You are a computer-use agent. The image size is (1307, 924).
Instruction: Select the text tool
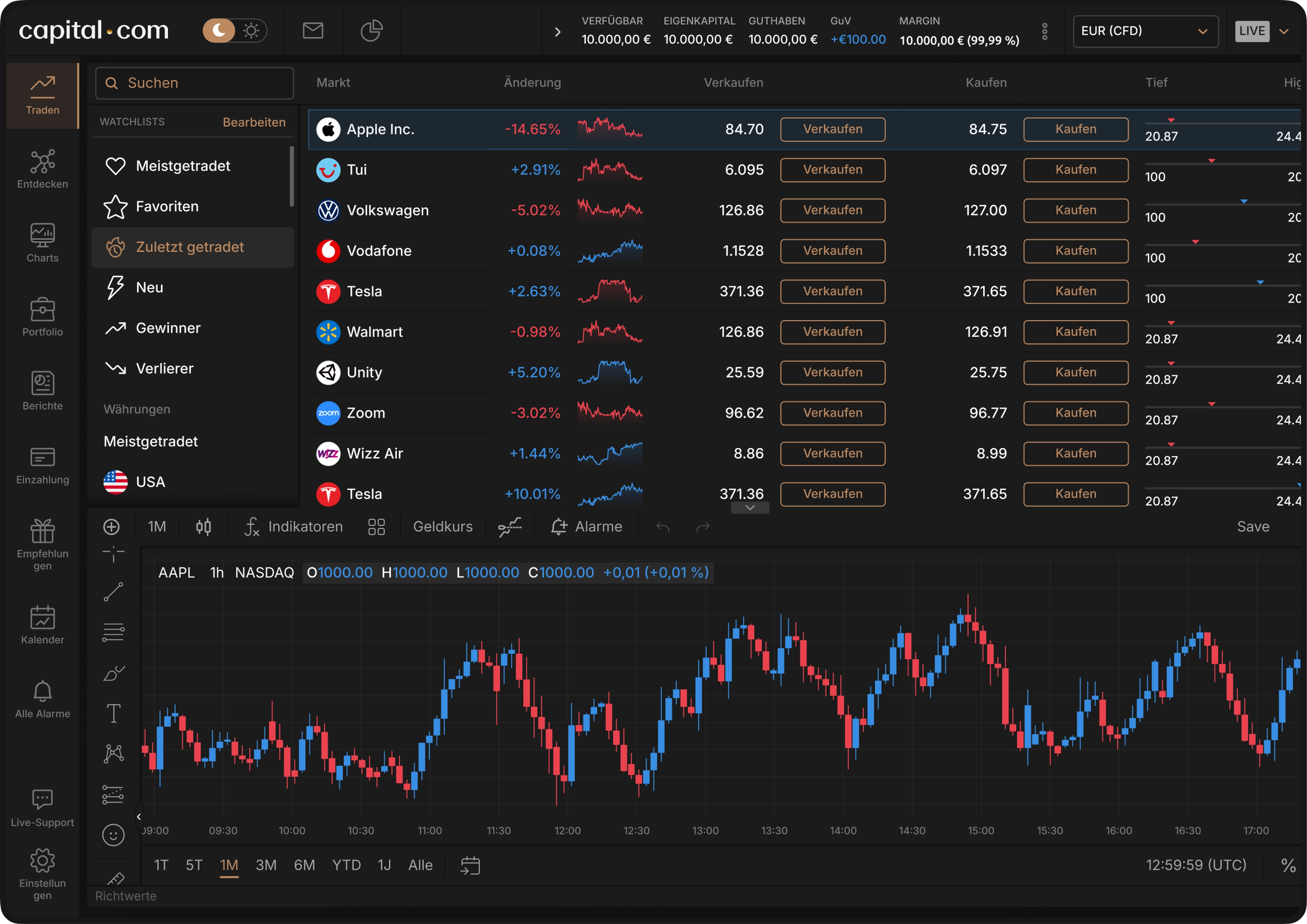(x=113, y=713)
